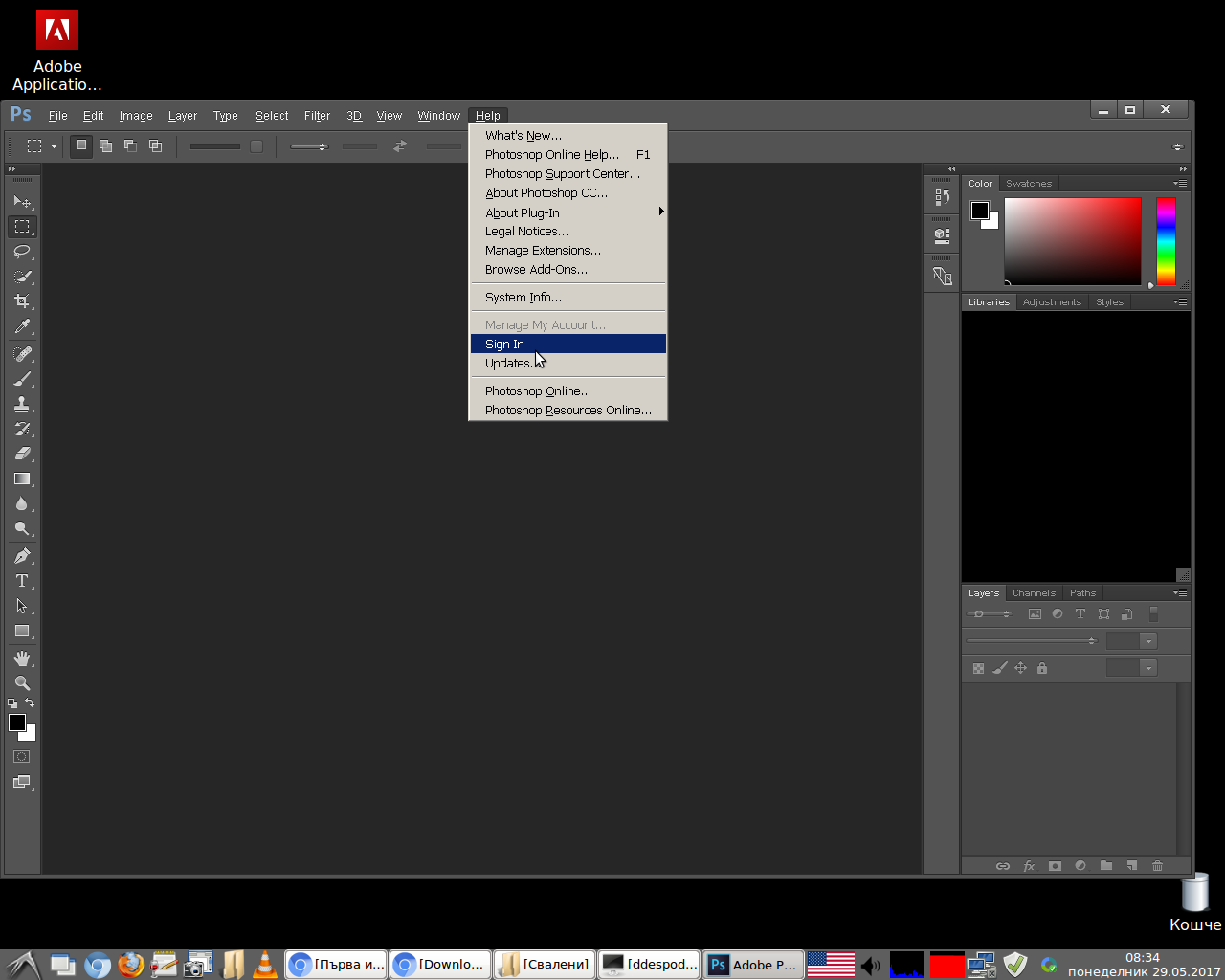Switch to the Swatches tab
Viewport: 1225px width, 980px height.
pyautogui.click(x=1029, y=183)
